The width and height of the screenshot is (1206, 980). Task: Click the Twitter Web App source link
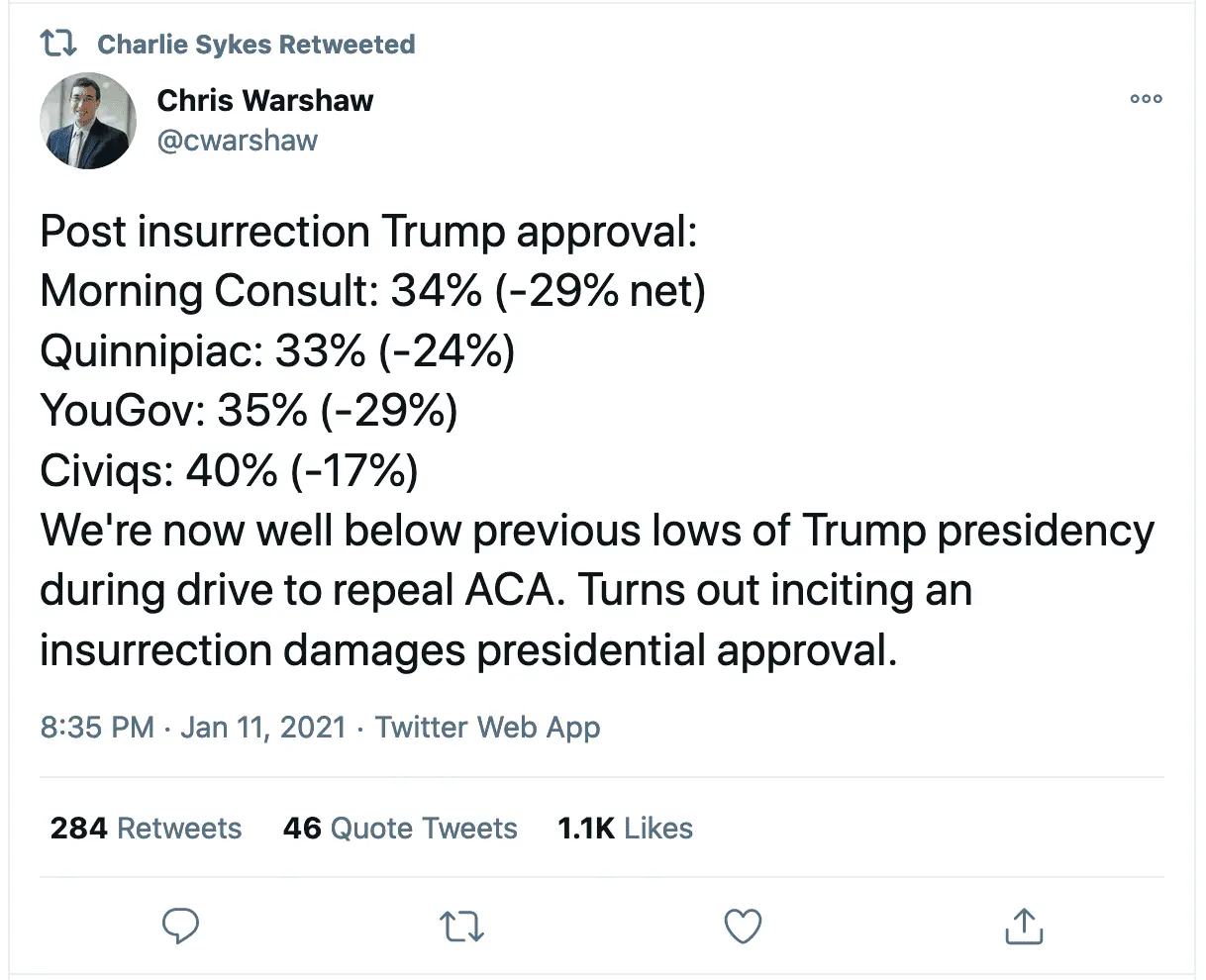point(487,728)
